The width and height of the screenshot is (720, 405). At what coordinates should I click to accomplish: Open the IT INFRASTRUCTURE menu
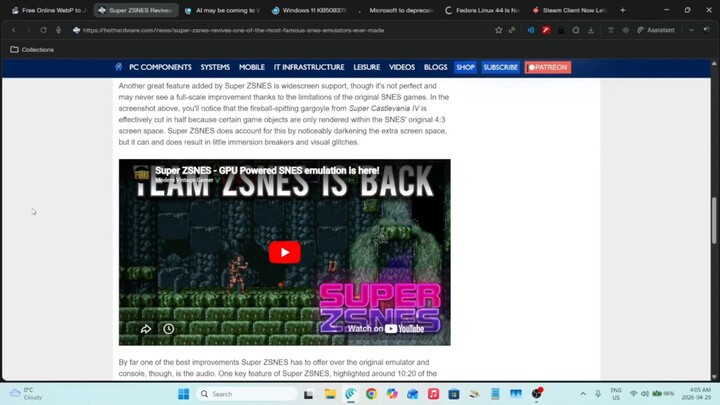(x=309, y=68)
